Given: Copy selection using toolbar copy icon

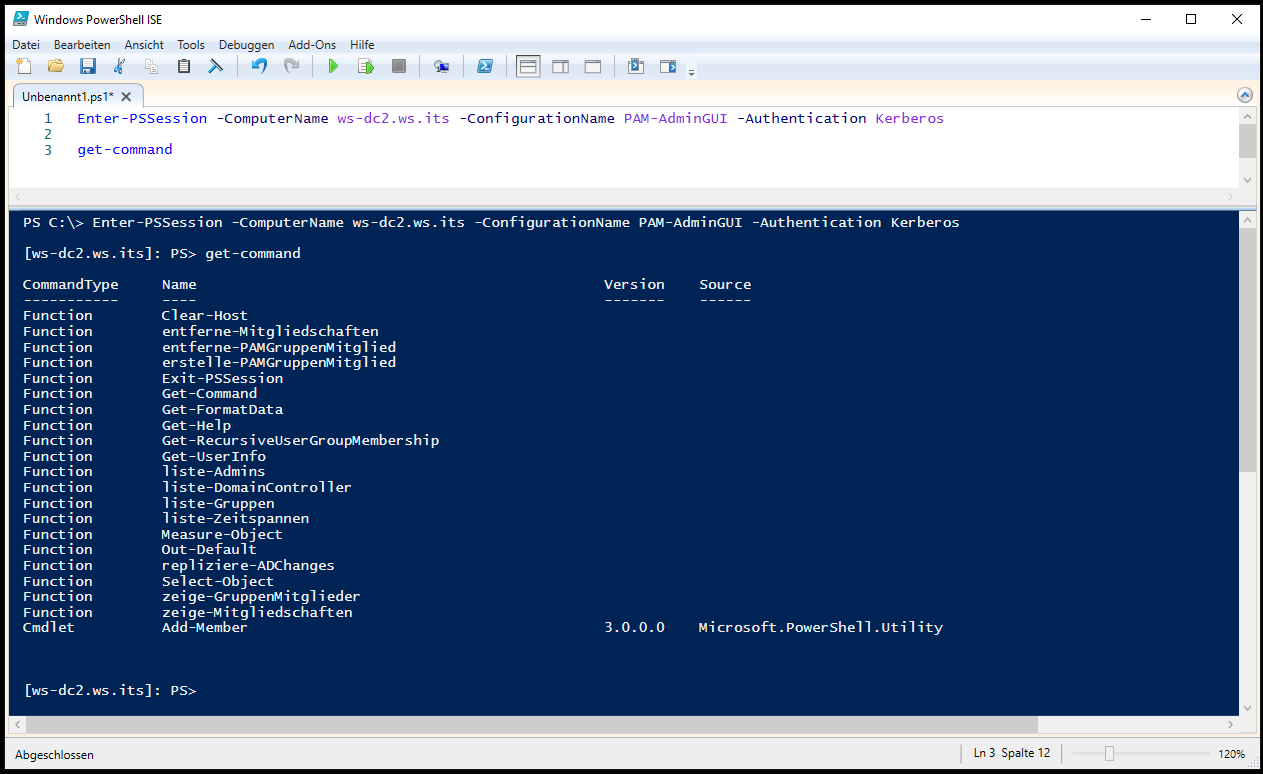Looking at the screenshot, I should pyautogui.click(x=152, y=67).
